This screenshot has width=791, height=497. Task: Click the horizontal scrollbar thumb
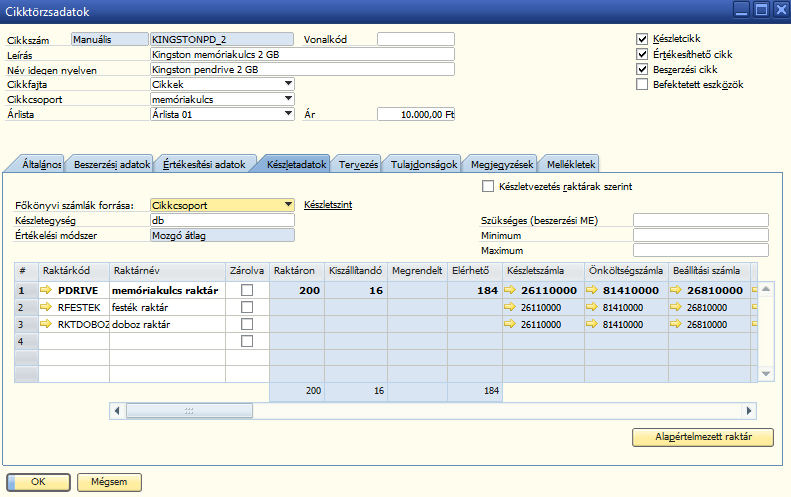pos(189,411)
